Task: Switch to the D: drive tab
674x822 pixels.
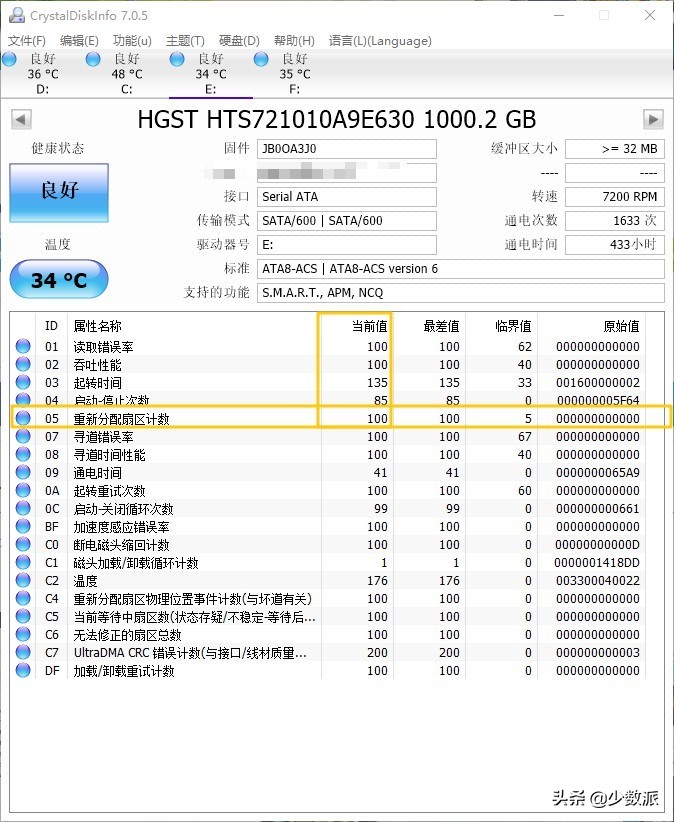Action: click(x=42, y=73)
